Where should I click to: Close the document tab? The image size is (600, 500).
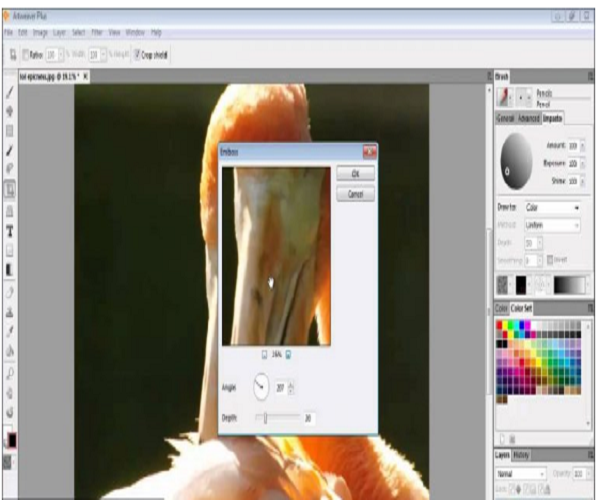pos(86,77)
